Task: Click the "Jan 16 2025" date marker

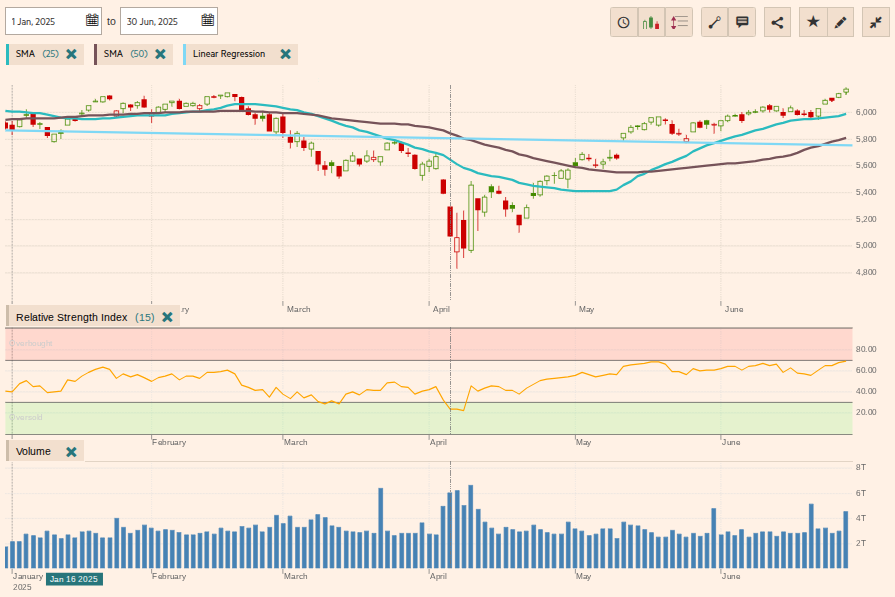Action: click(x=74, y=579)
